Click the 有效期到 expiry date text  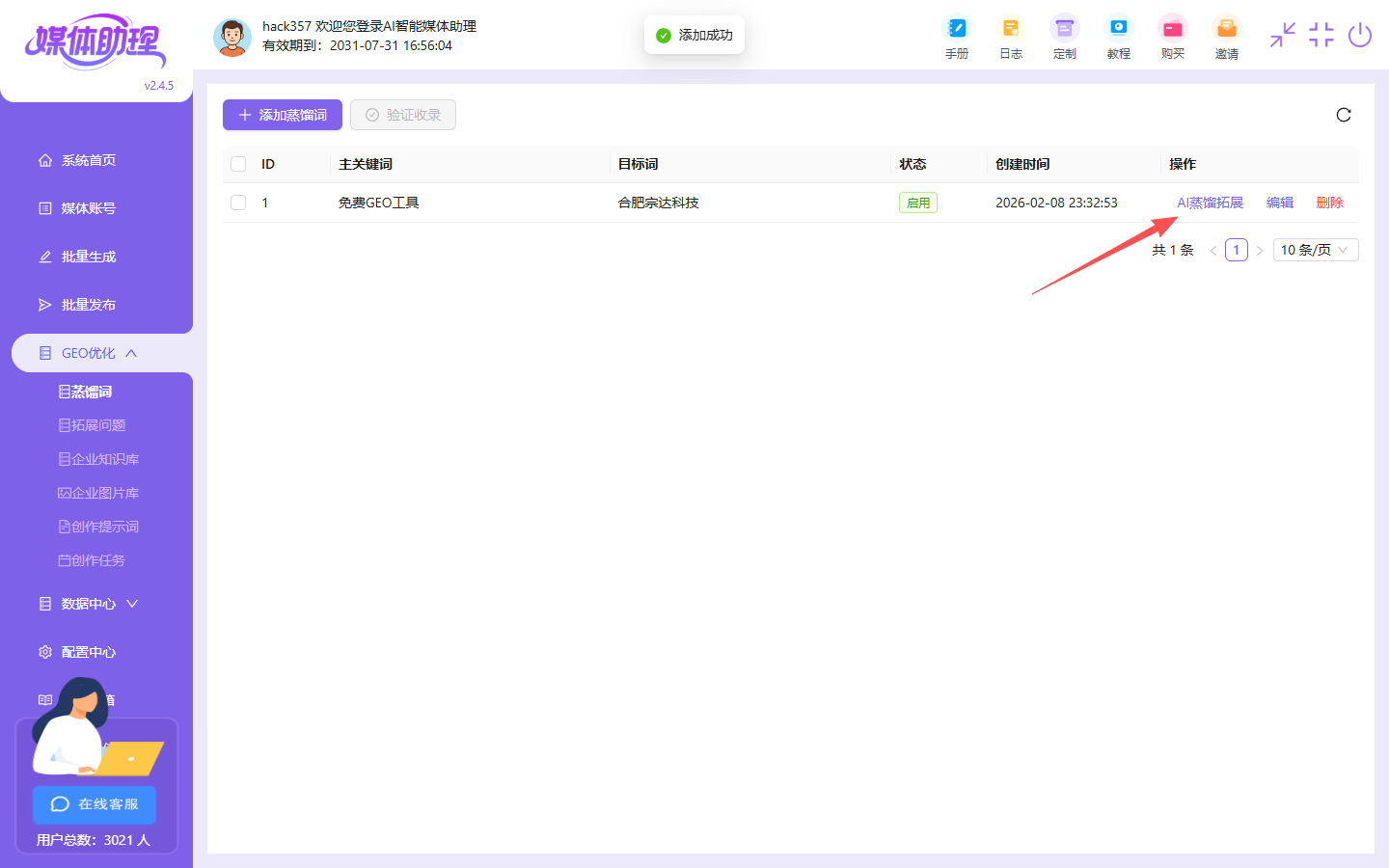pos(357,45)
